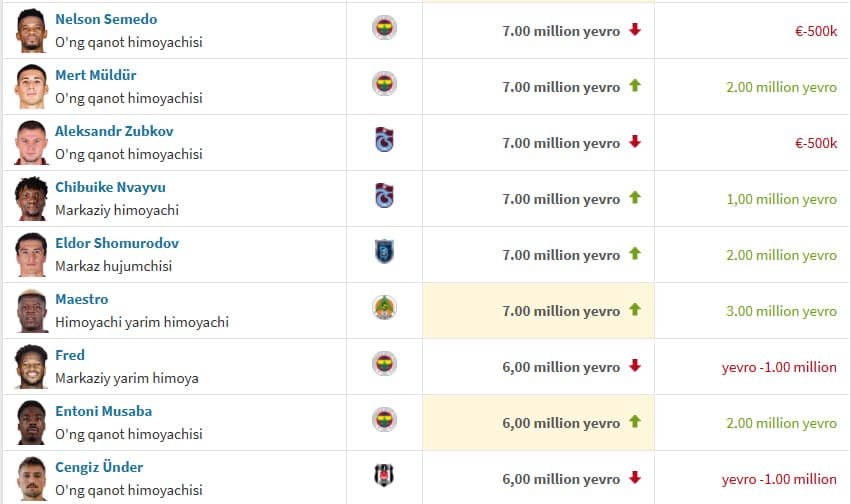This screenshot has height=504, width=851.
Task: Click Fenerbahçe crest in Entoni Musaba row
Action: 384,420
